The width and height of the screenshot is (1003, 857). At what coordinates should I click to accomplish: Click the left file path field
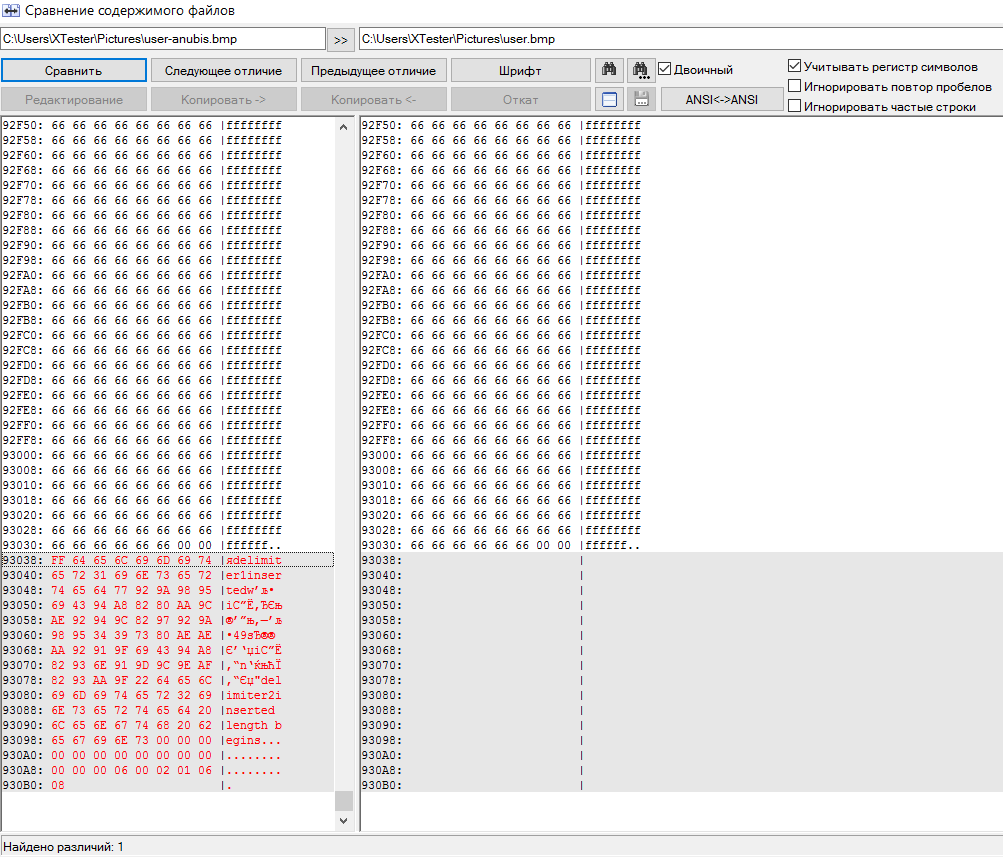[x=163, y=39]
